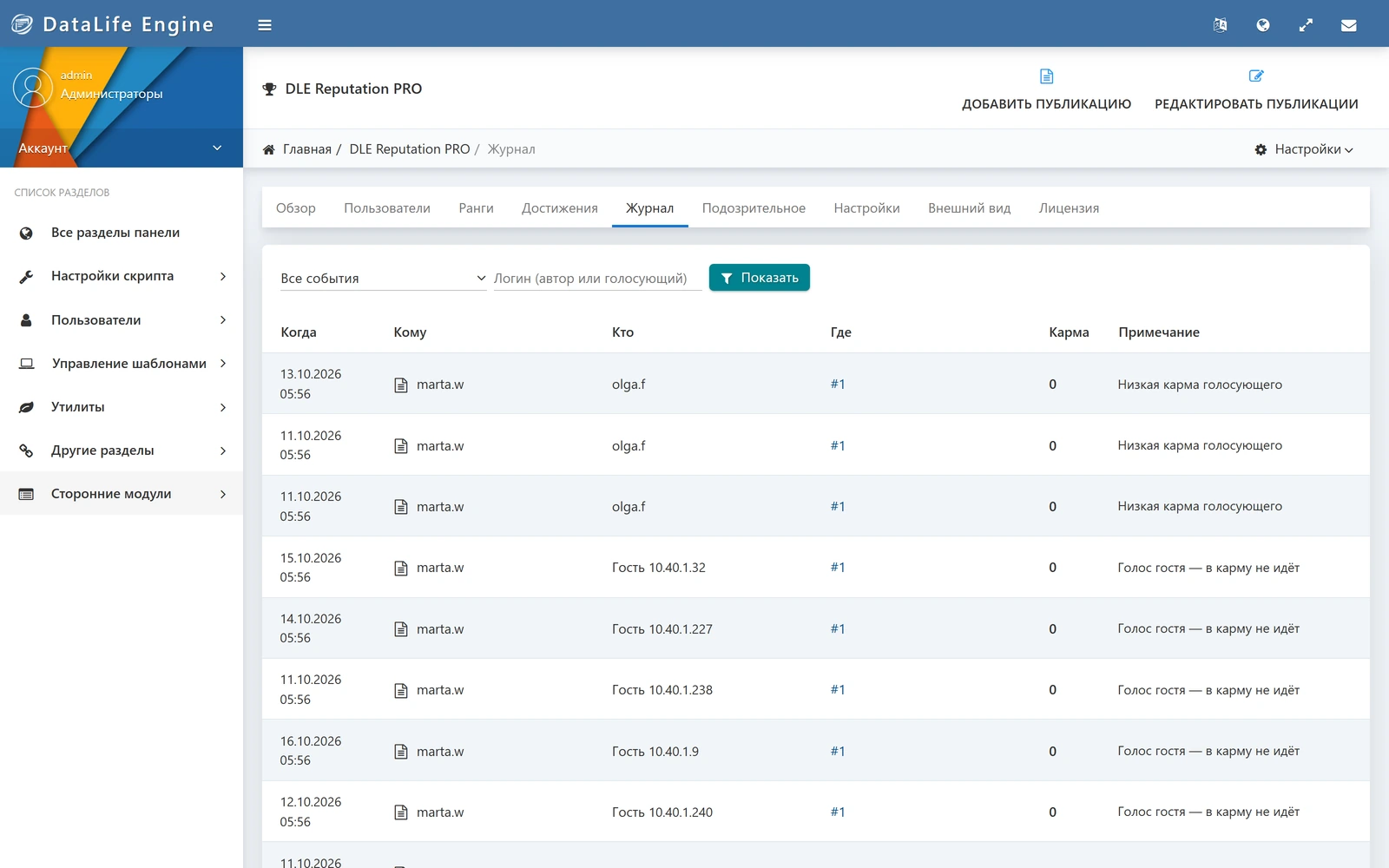The height and width of the screenshot is (868, 1389).
Task: Click the gear icon next to Настройки
Action: click(1261, 149)
